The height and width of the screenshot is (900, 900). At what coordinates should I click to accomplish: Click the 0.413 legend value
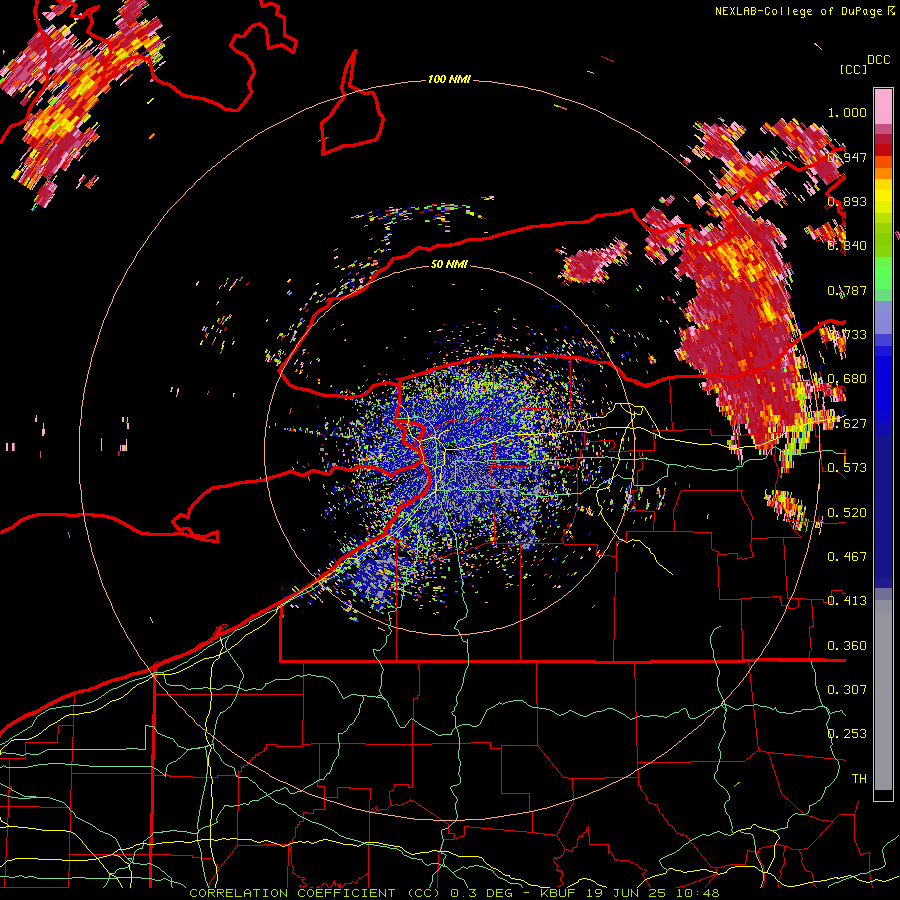(x=847, y=601)
